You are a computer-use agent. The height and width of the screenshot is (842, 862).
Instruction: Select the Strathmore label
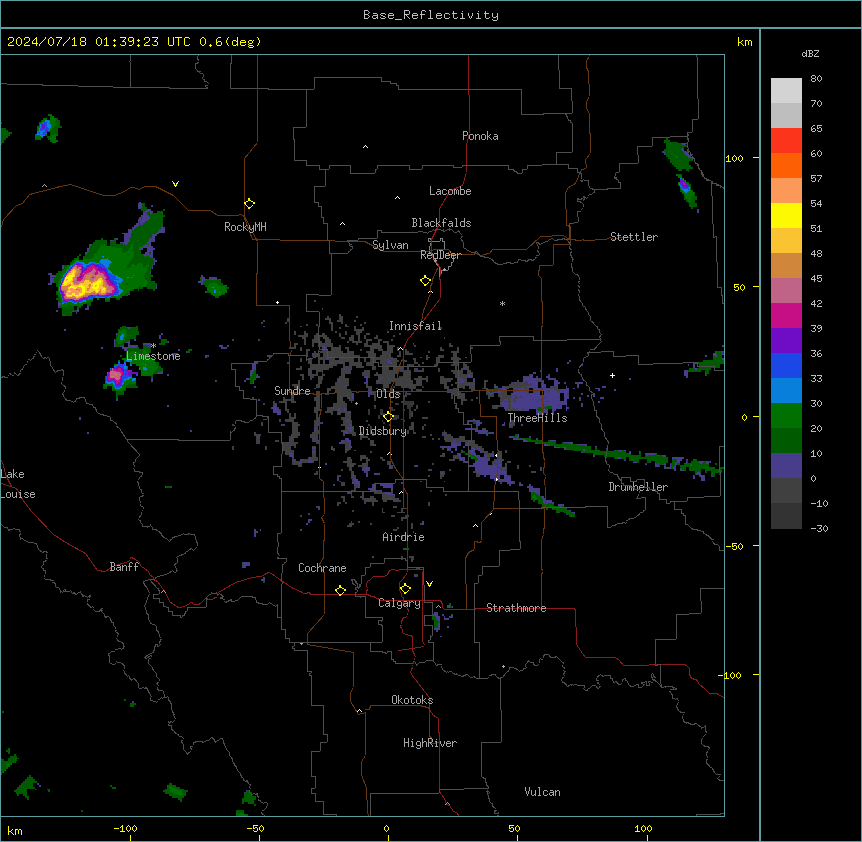tap(516, 608)
